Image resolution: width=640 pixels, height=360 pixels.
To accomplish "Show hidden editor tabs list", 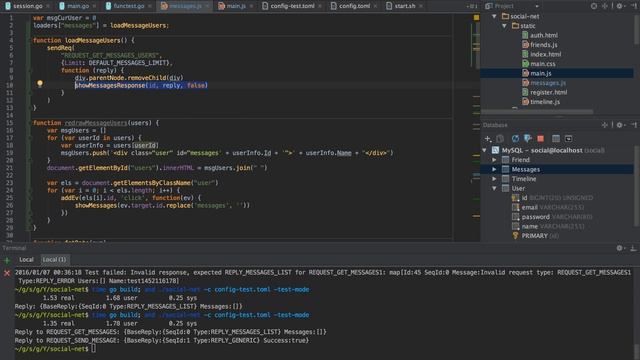I will click(471, 6).
